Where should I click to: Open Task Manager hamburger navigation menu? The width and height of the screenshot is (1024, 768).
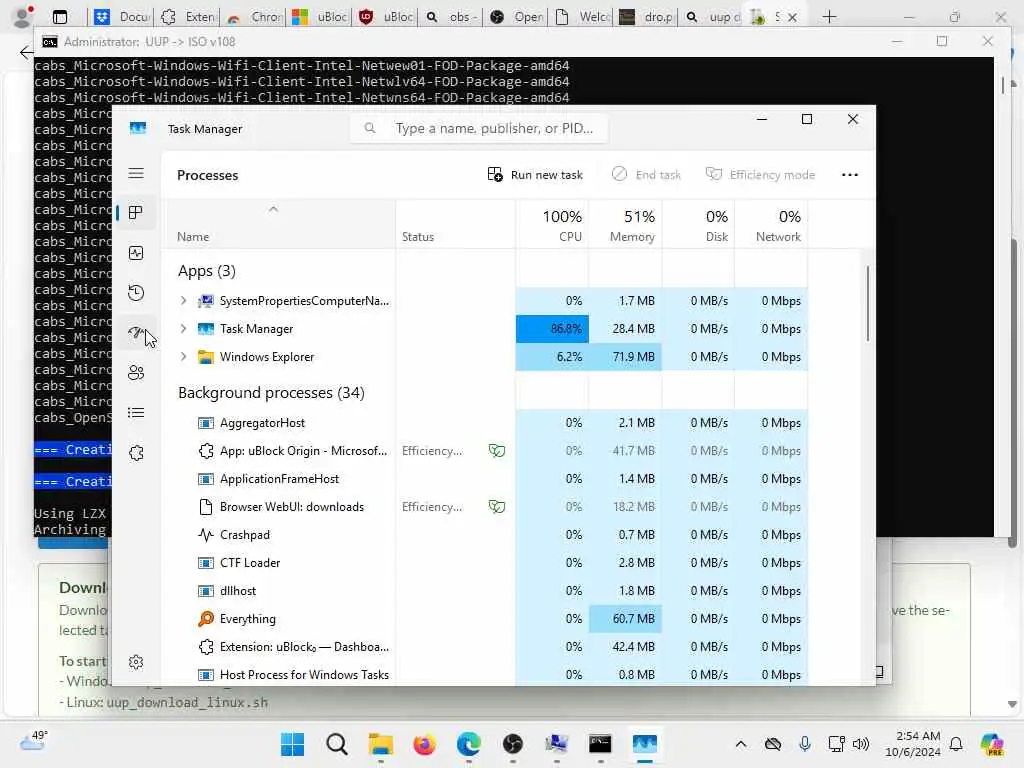[x=136, y=173]
